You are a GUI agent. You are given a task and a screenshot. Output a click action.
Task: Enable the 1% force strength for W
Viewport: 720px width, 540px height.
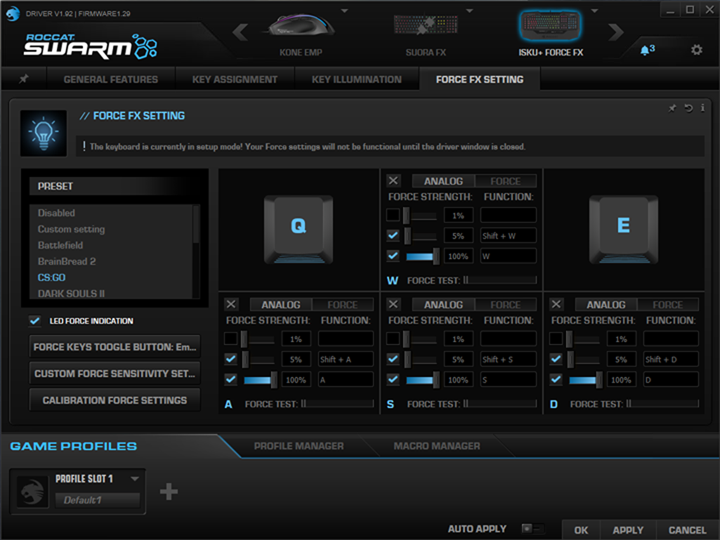point(393,215)
